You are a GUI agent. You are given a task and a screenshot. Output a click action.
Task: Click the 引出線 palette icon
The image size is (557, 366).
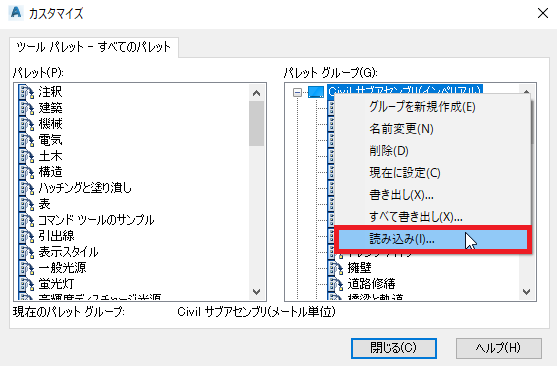click(26, 236)
